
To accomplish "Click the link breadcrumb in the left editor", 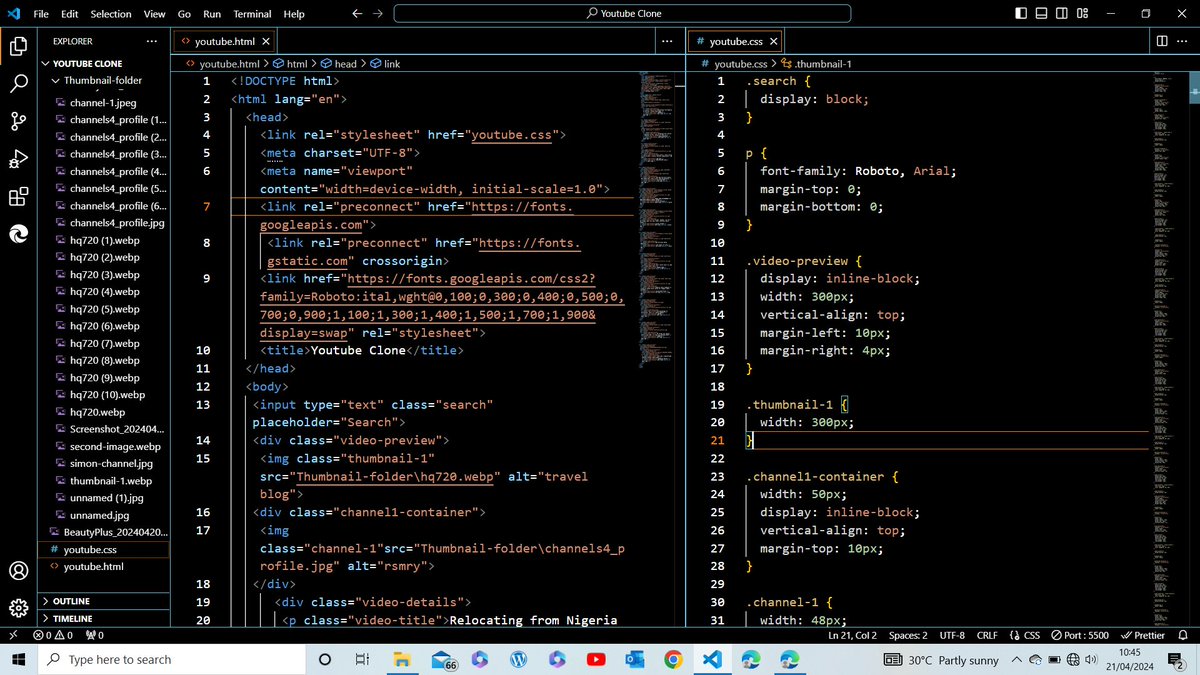I will [385, 63].
